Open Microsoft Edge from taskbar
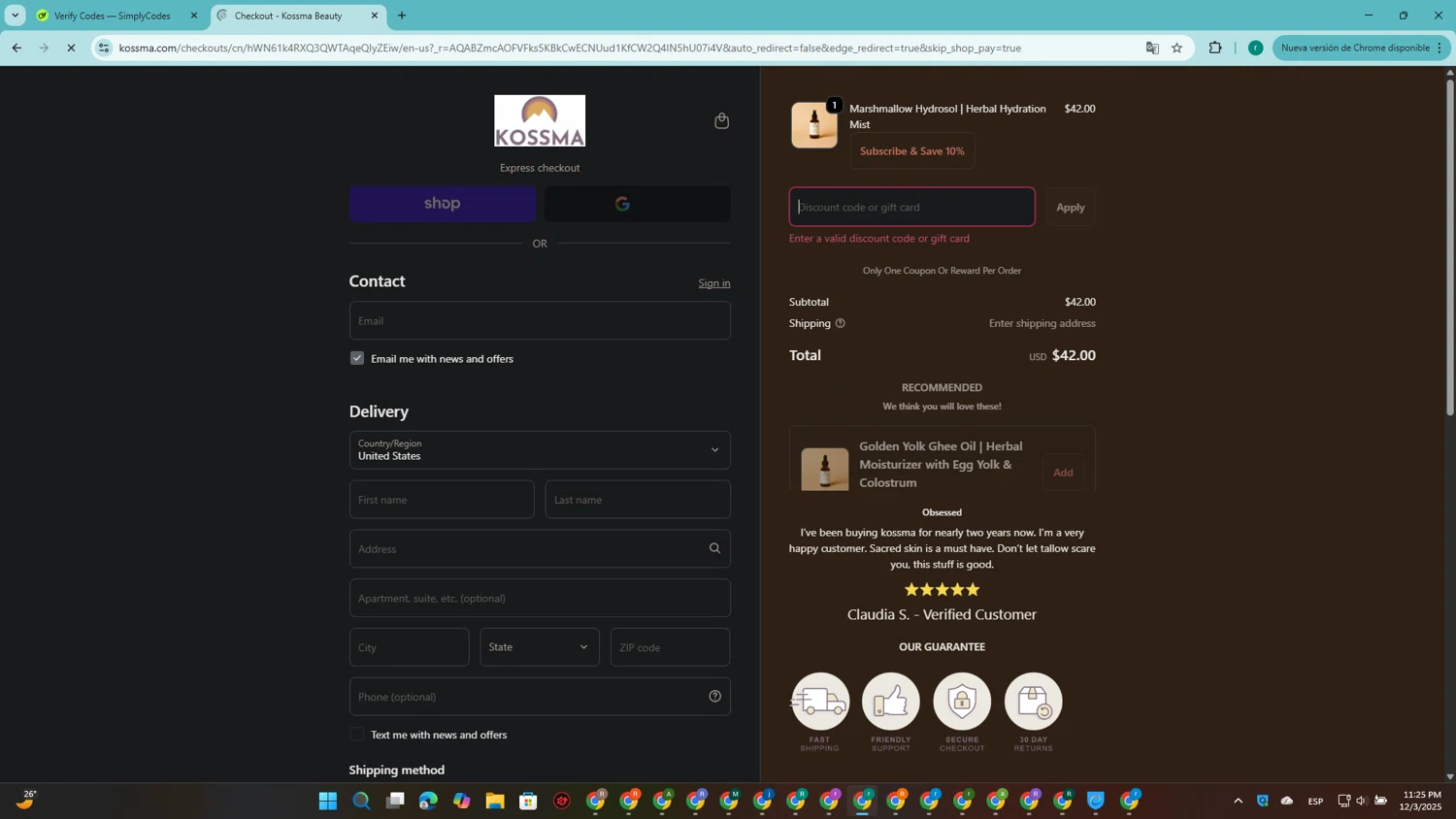Image resolution: width=1456 pixels, height=819 pixels. tap(428, 801)
